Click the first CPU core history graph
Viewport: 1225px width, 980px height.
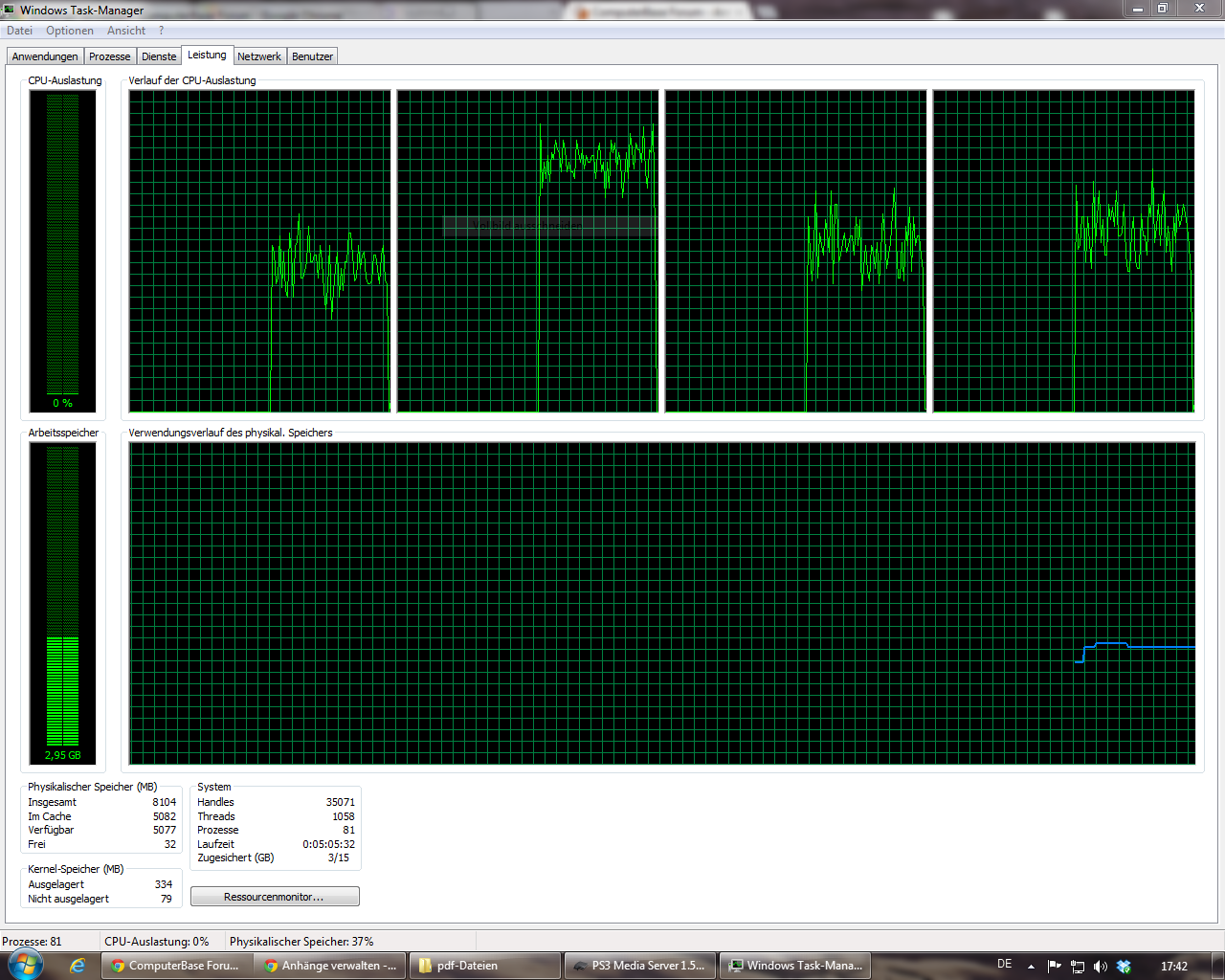click(259, 252)
